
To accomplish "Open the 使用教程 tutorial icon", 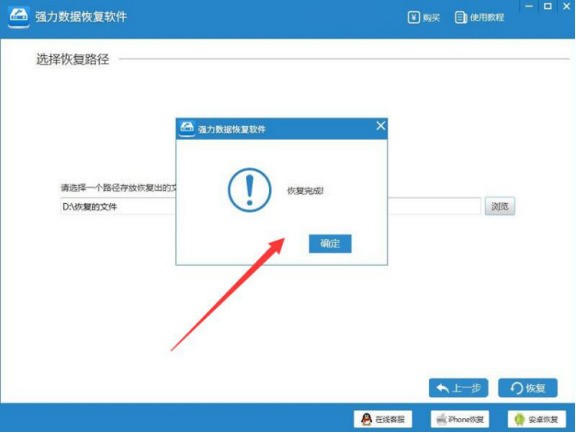I will (x=461, y=17).
